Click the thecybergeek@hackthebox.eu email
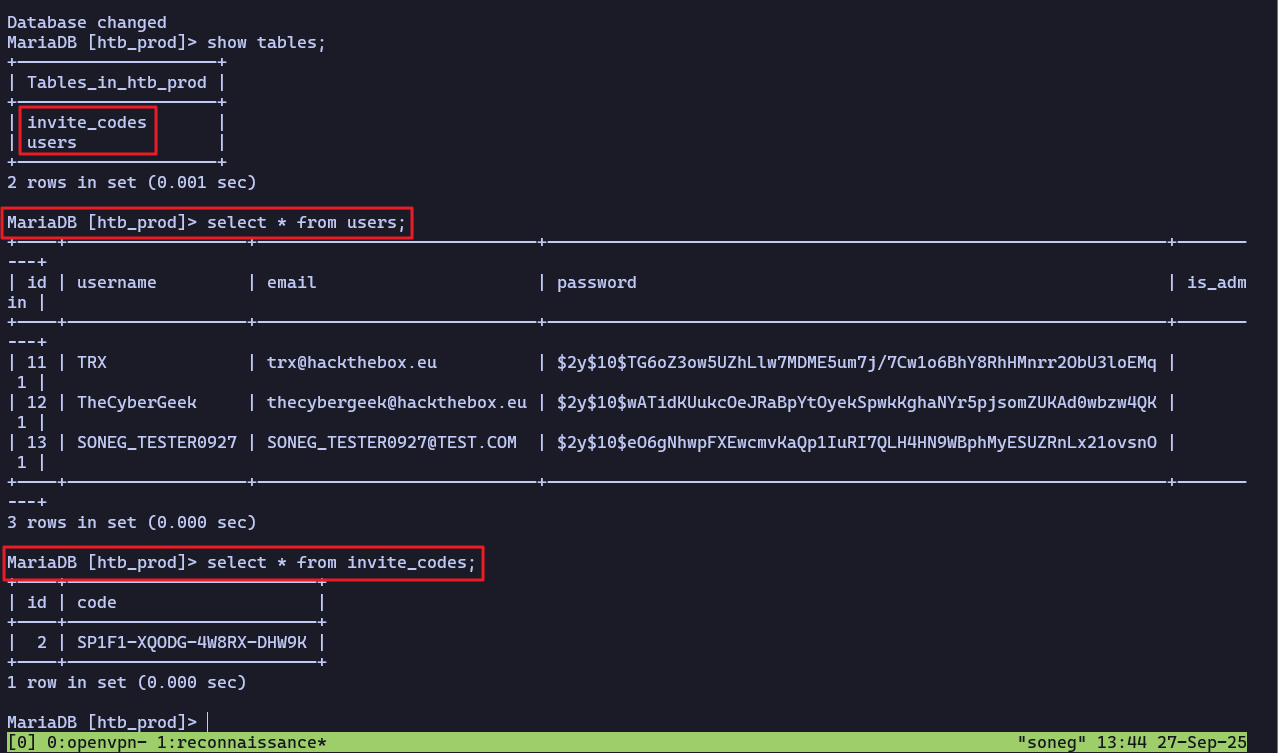Image resolution: width=1278 pixels, height=753 pixels. tap(396, 402)
